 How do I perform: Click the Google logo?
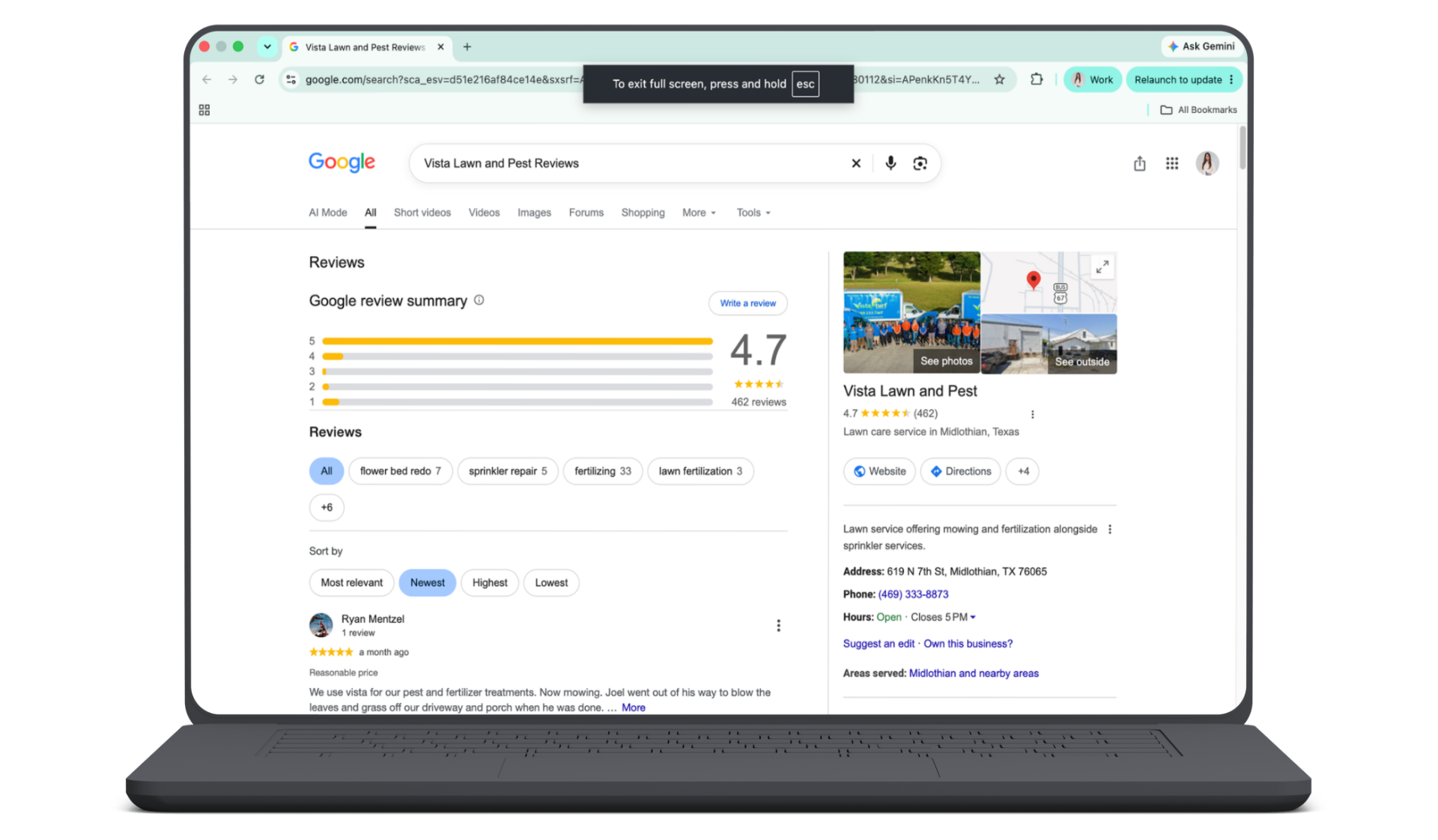[x=342, y=162]
